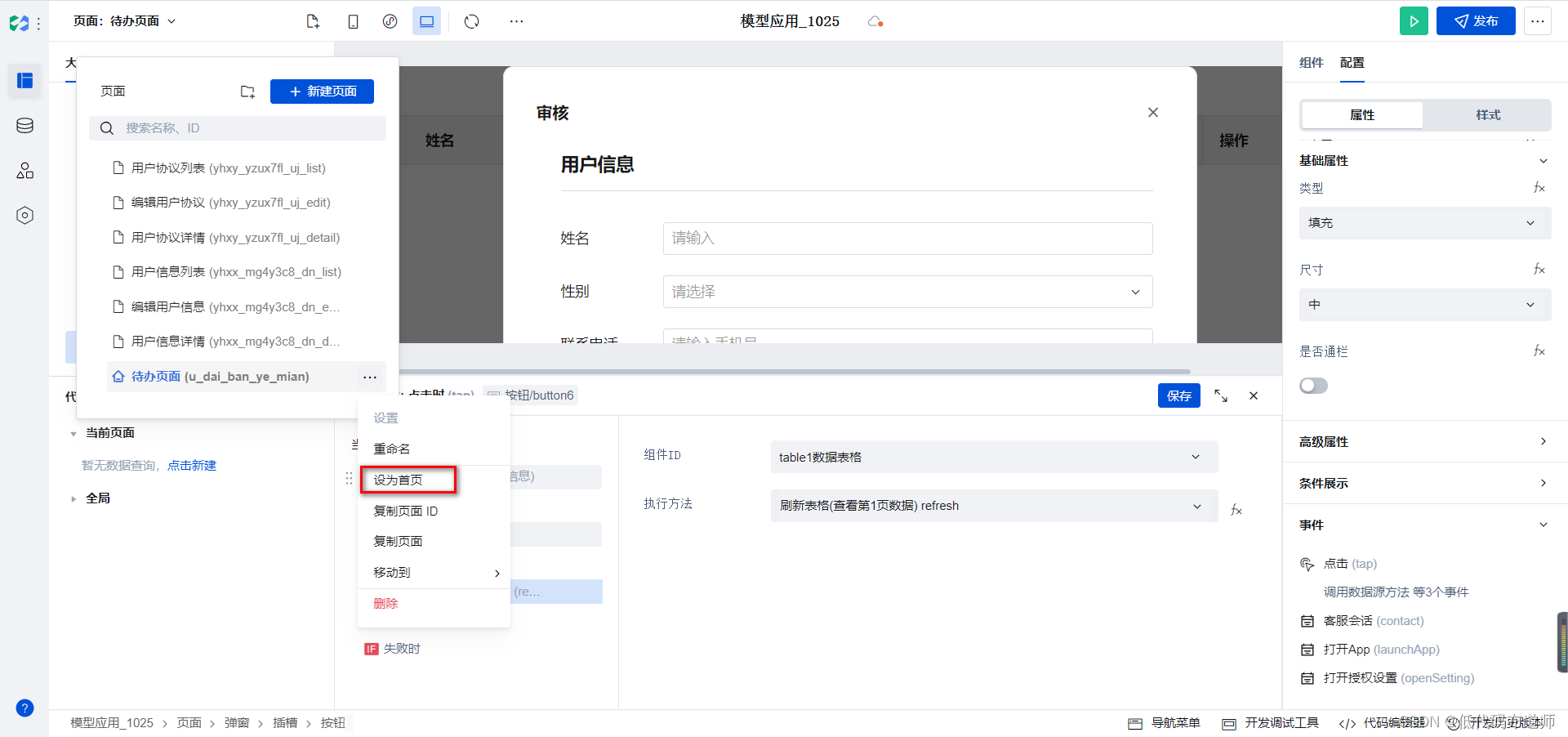
Task: Switch to the 组件 tab
Action: pos(1312,63)
